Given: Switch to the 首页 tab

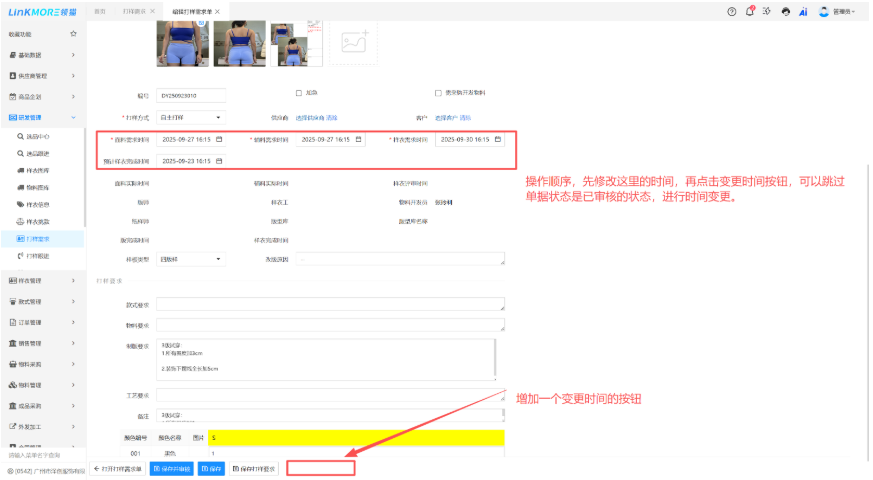Looking at the screenshot, I should (x=99, y=11).
